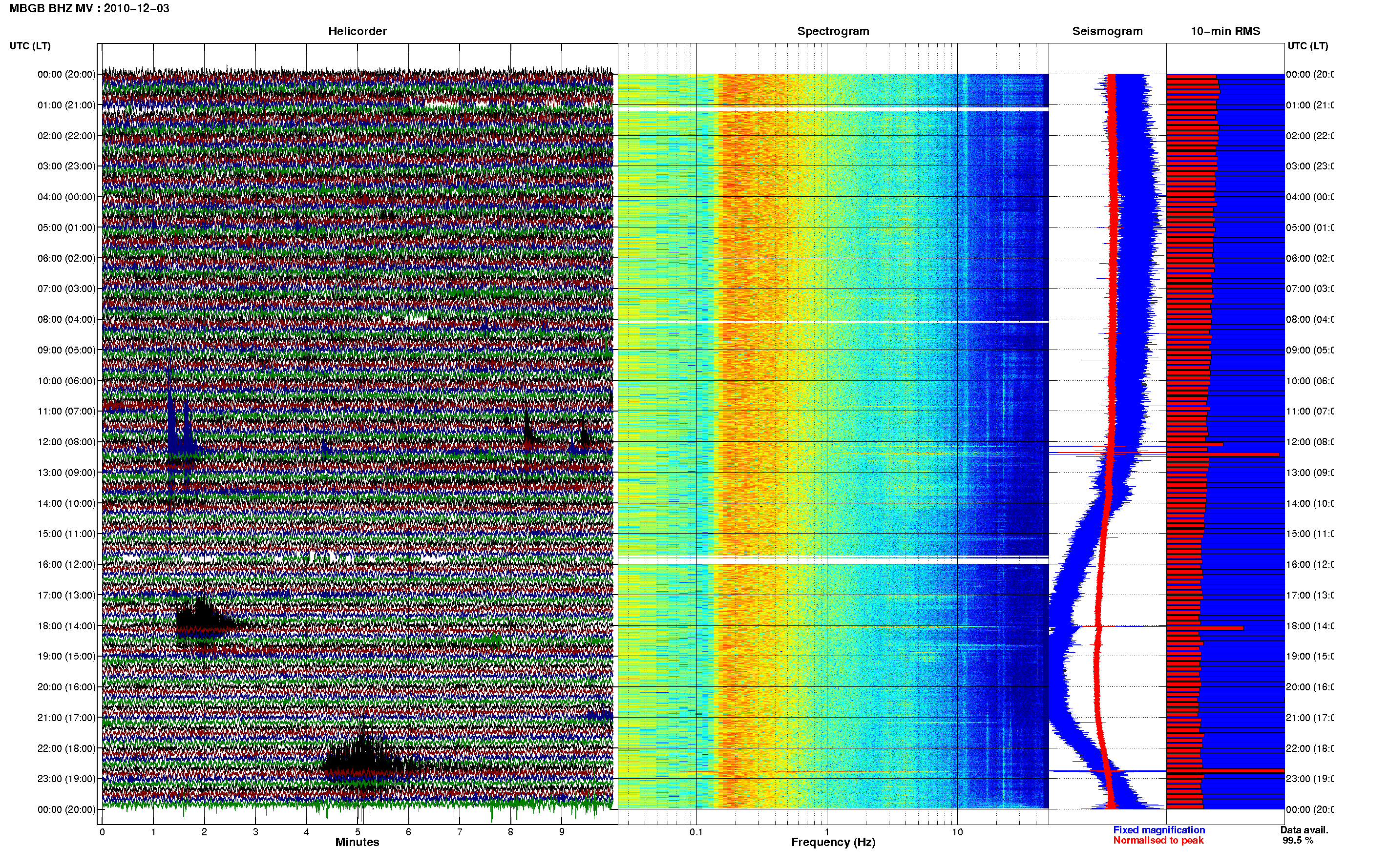Click the right-side 10:00 (06:0 time label
This screenshot has height=868, width=1389.
[1310, 381]
